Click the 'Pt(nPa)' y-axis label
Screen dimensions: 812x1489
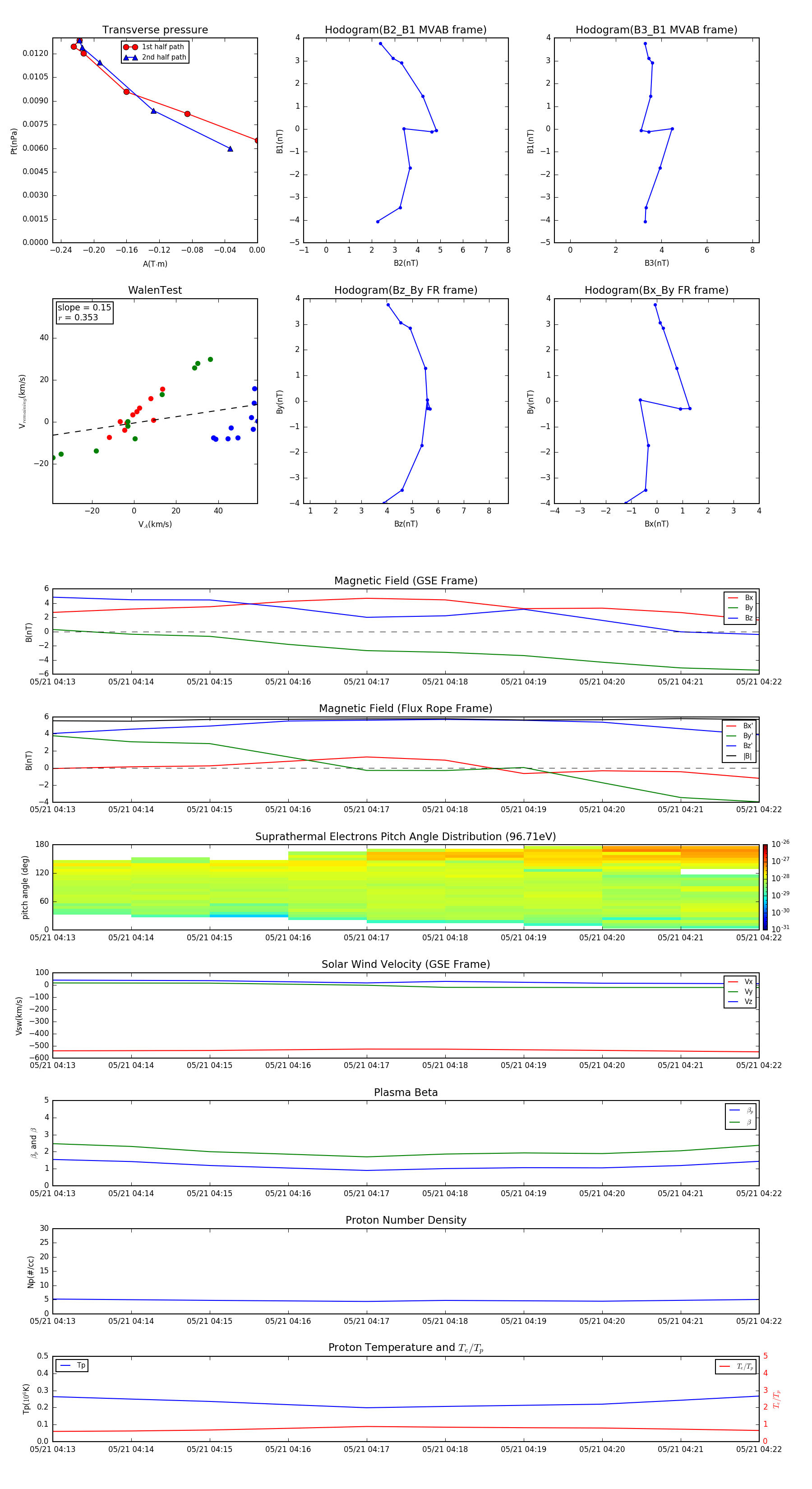(x=14, y=141)
